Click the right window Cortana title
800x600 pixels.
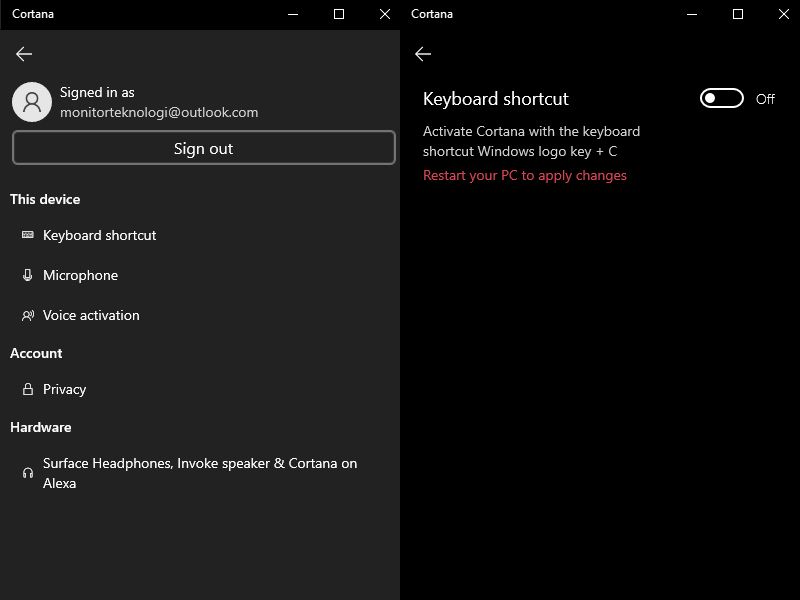[432, 14]
